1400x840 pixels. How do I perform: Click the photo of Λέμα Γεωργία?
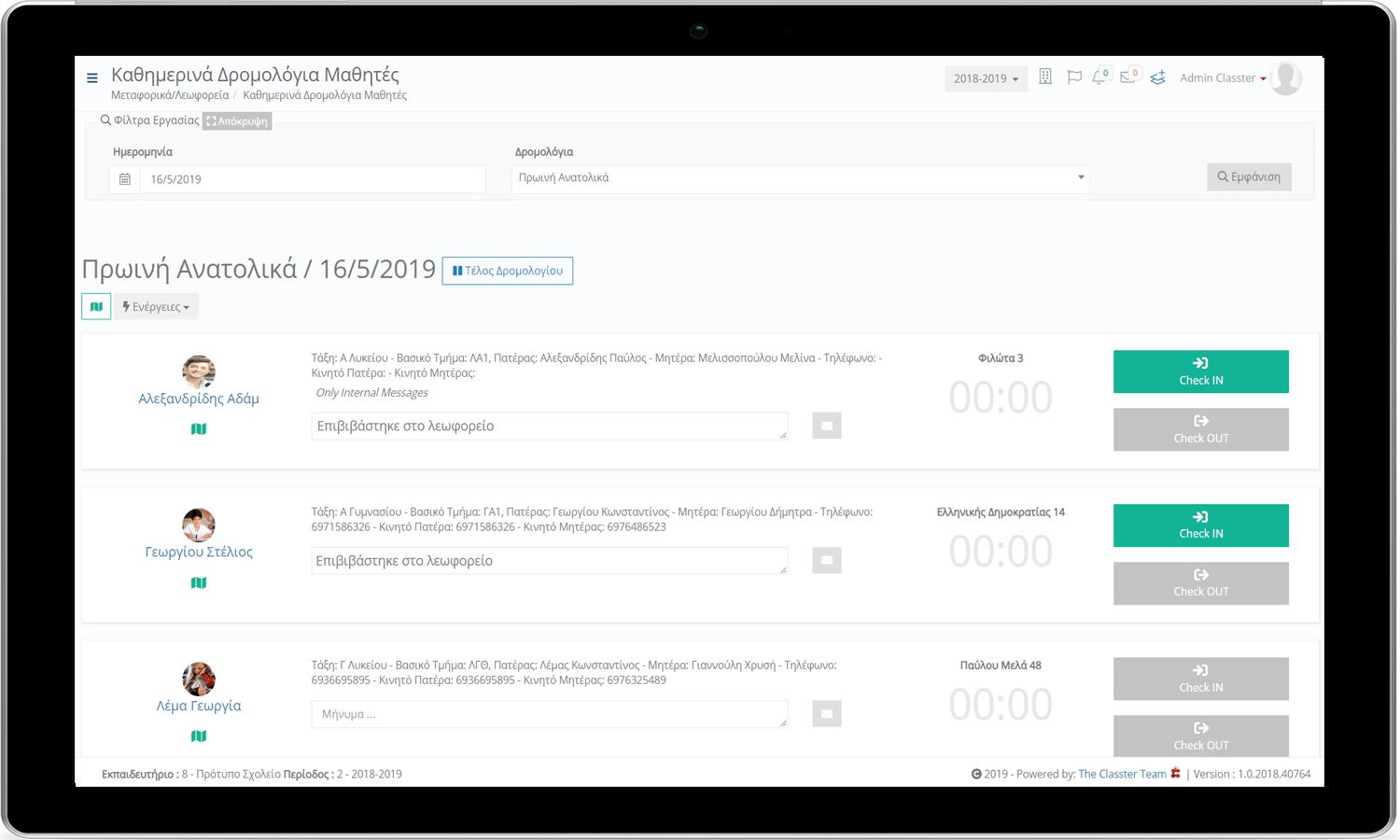coord(199,679)
